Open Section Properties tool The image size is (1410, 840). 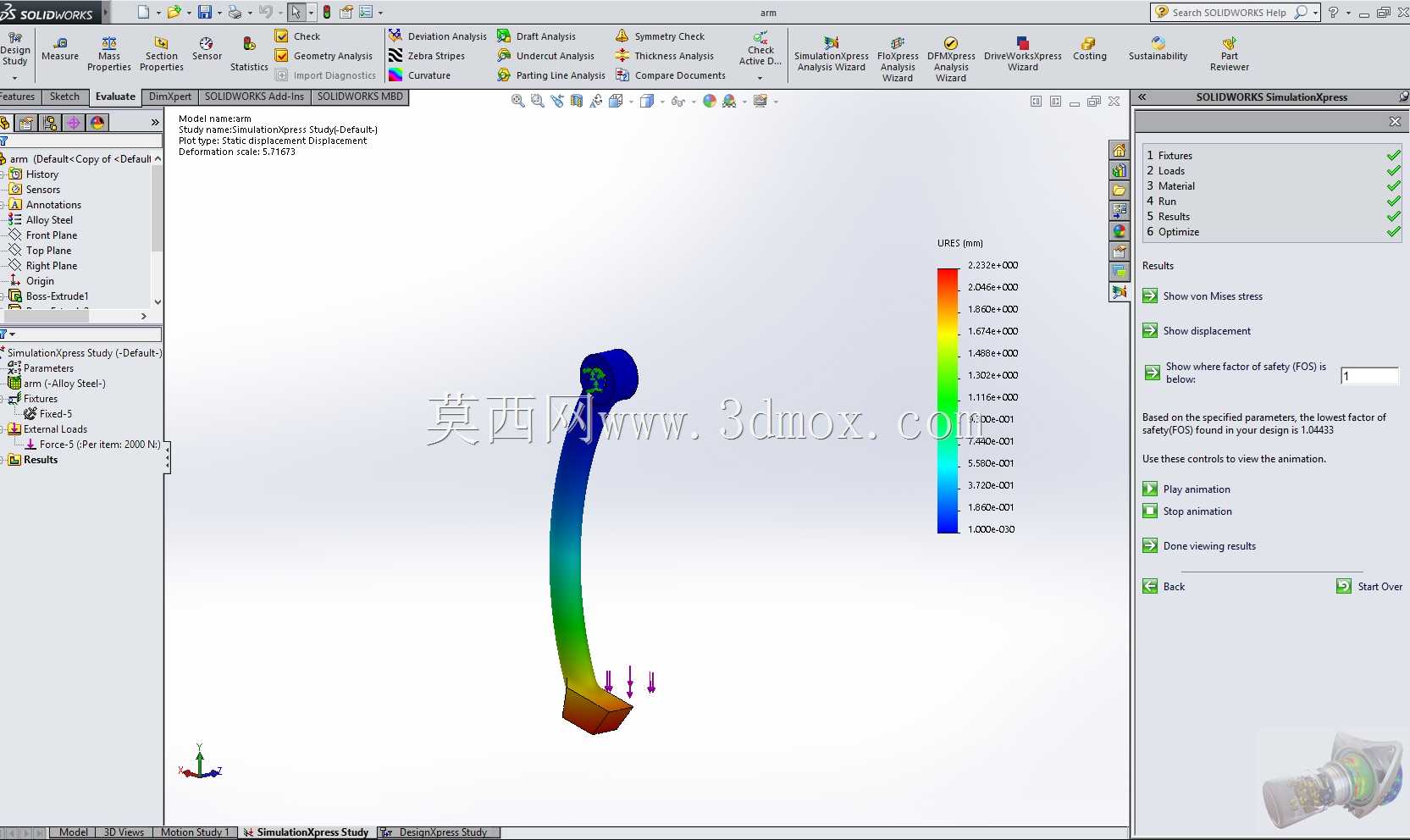[x=162, y=54]
